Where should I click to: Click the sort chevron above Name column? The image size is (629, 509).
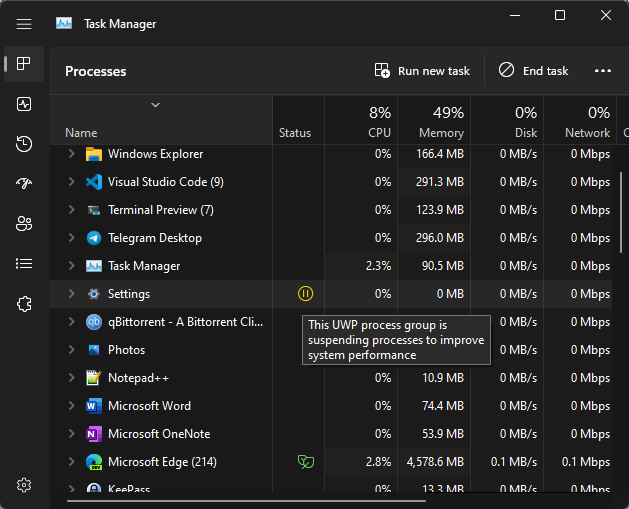[155, 105]
